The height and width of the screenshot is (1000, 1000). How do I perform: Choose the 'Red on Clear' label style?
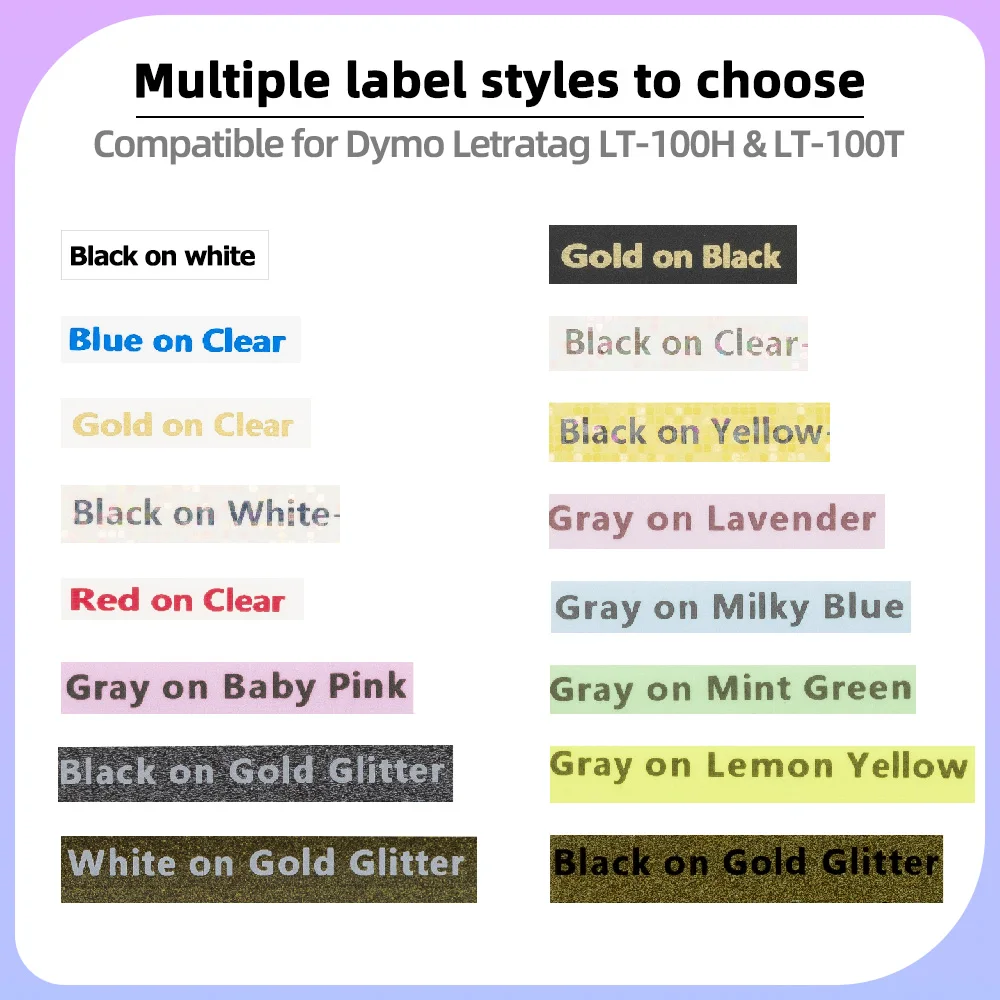pyautogui.click(x=181, y=600)
